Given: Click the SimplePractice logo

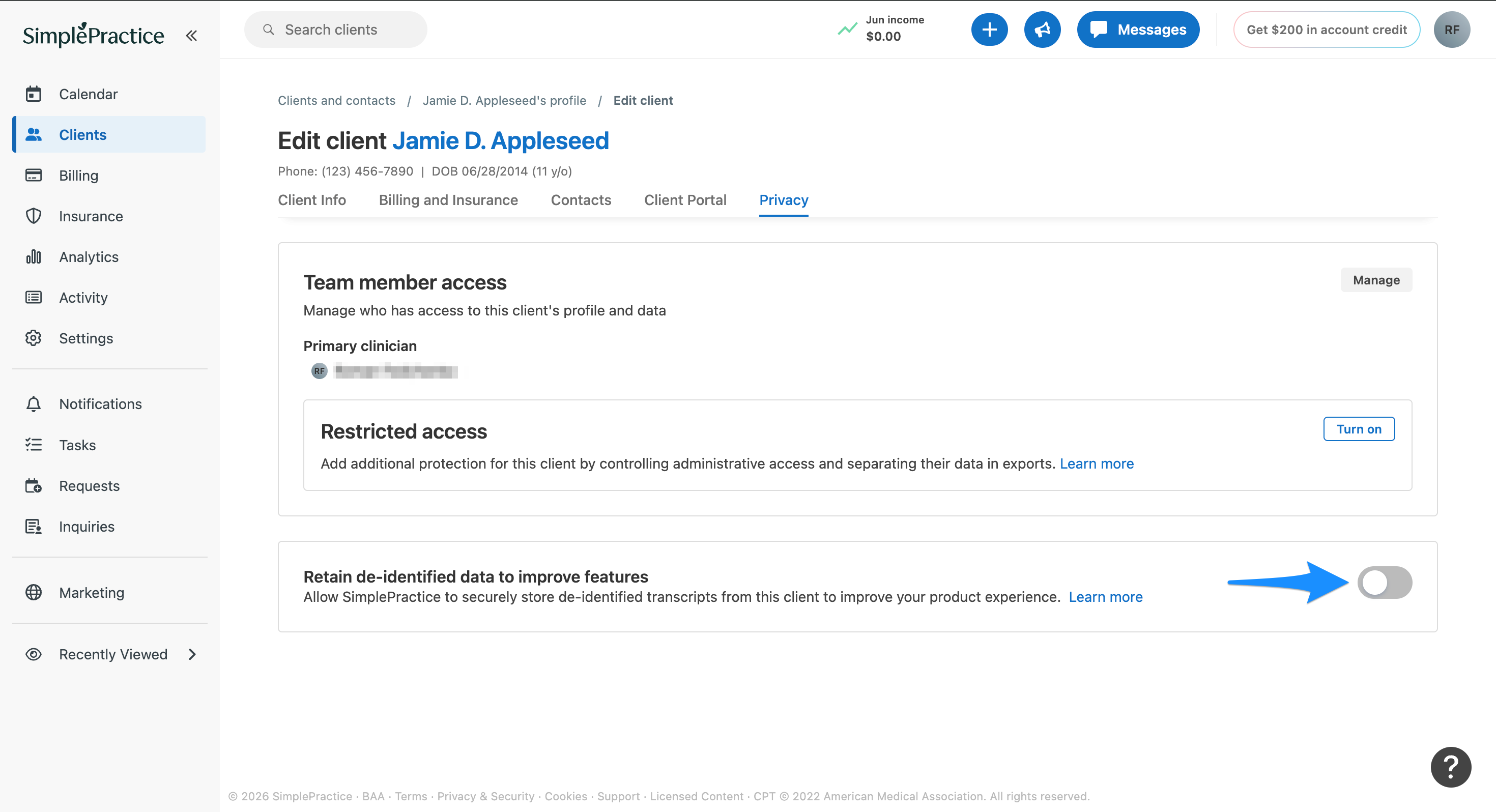Looking at the screenshot, I should [93, 35].
